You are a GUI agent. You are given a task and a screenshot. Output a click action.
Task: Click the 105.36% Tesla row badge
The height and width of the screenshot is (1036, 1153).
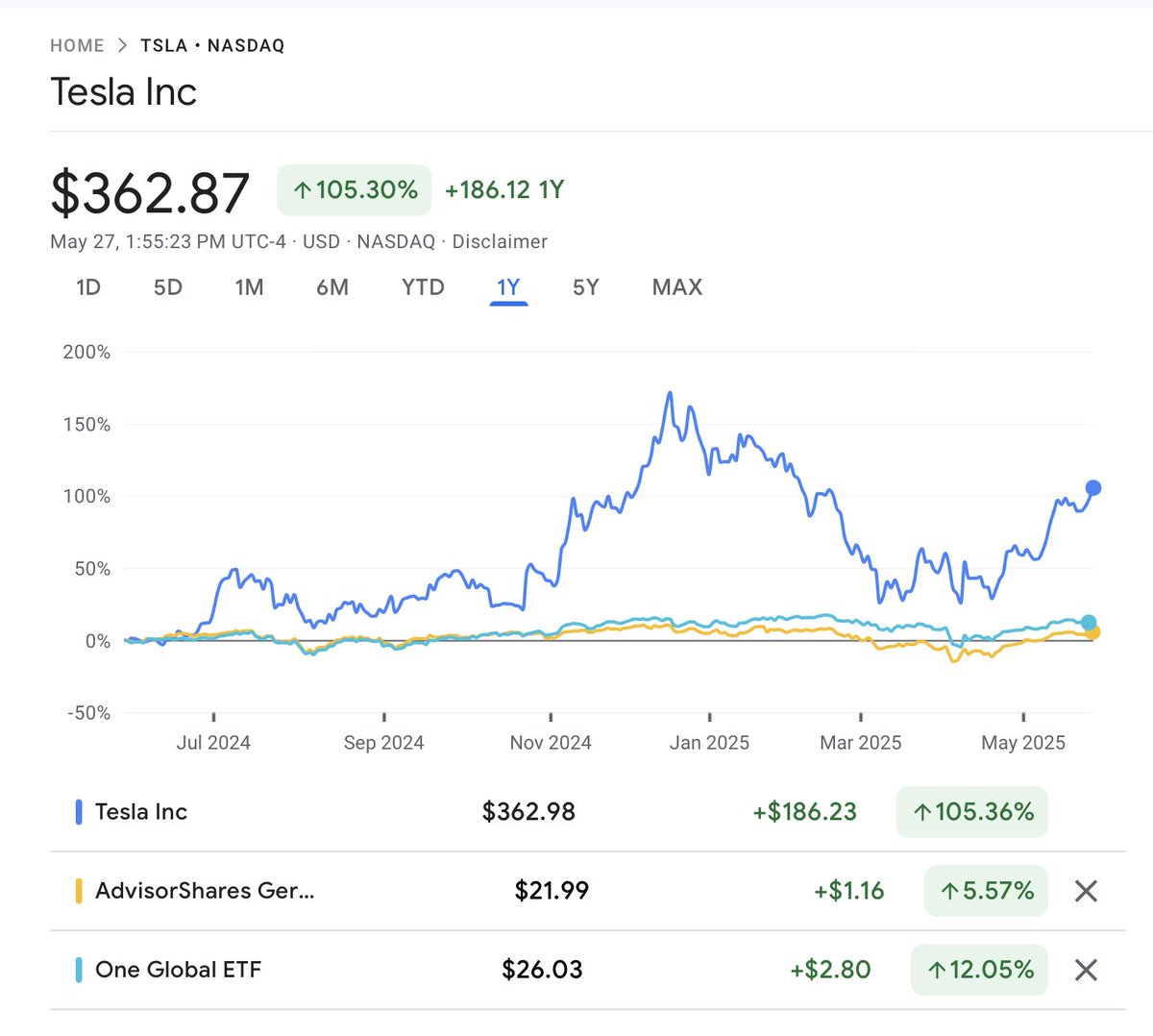[x=972, y=812]
